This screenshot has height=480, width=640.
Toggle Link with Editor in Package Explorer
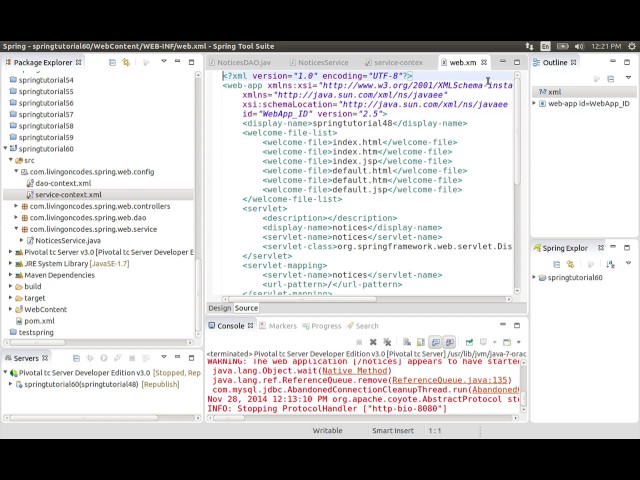pyautogui.click(x=126, y=62)
